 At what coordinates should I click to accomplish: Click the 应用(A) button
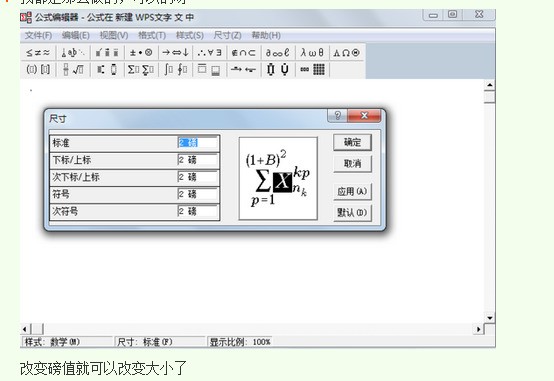[352, 192]
